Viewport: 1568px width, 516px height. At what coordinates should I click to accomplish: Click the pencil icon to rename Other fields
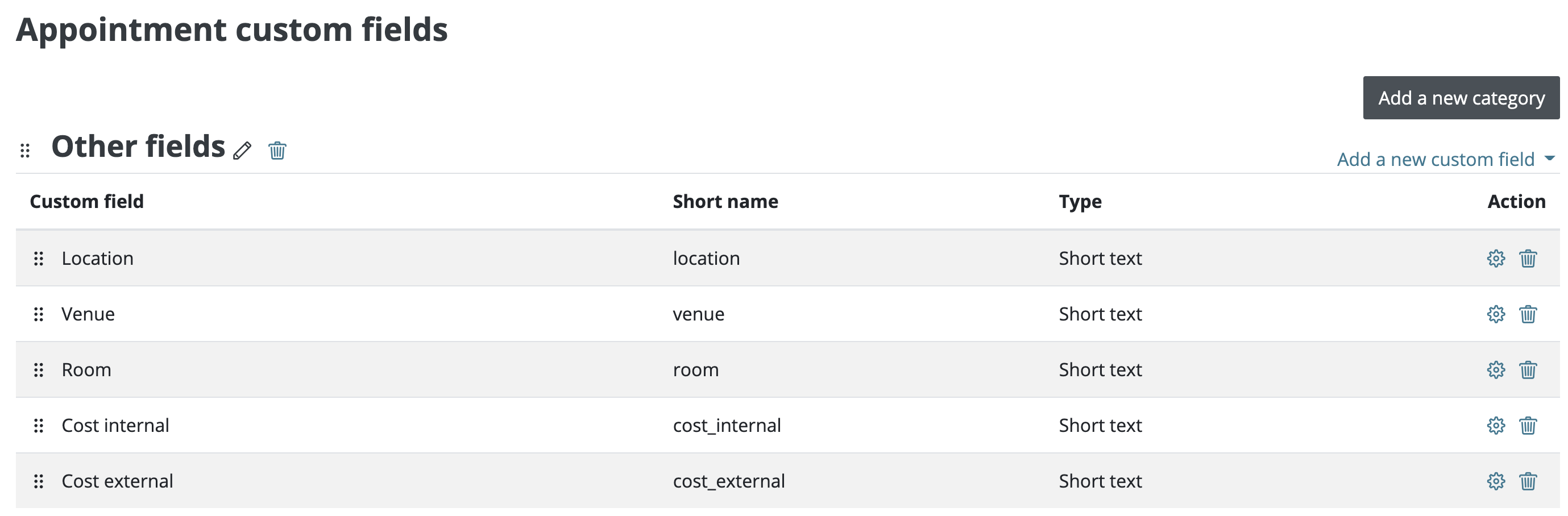click(x=242, y=150)
